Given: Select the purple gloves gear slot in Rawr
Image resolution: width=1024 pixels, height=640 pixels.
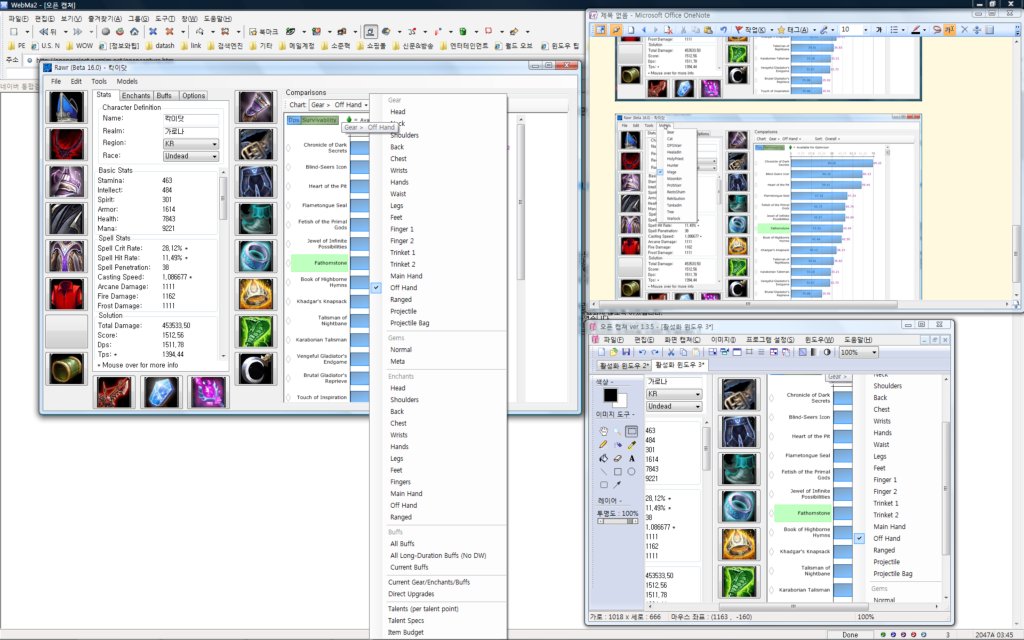Looking at the screenshot, I should [256, 107].
